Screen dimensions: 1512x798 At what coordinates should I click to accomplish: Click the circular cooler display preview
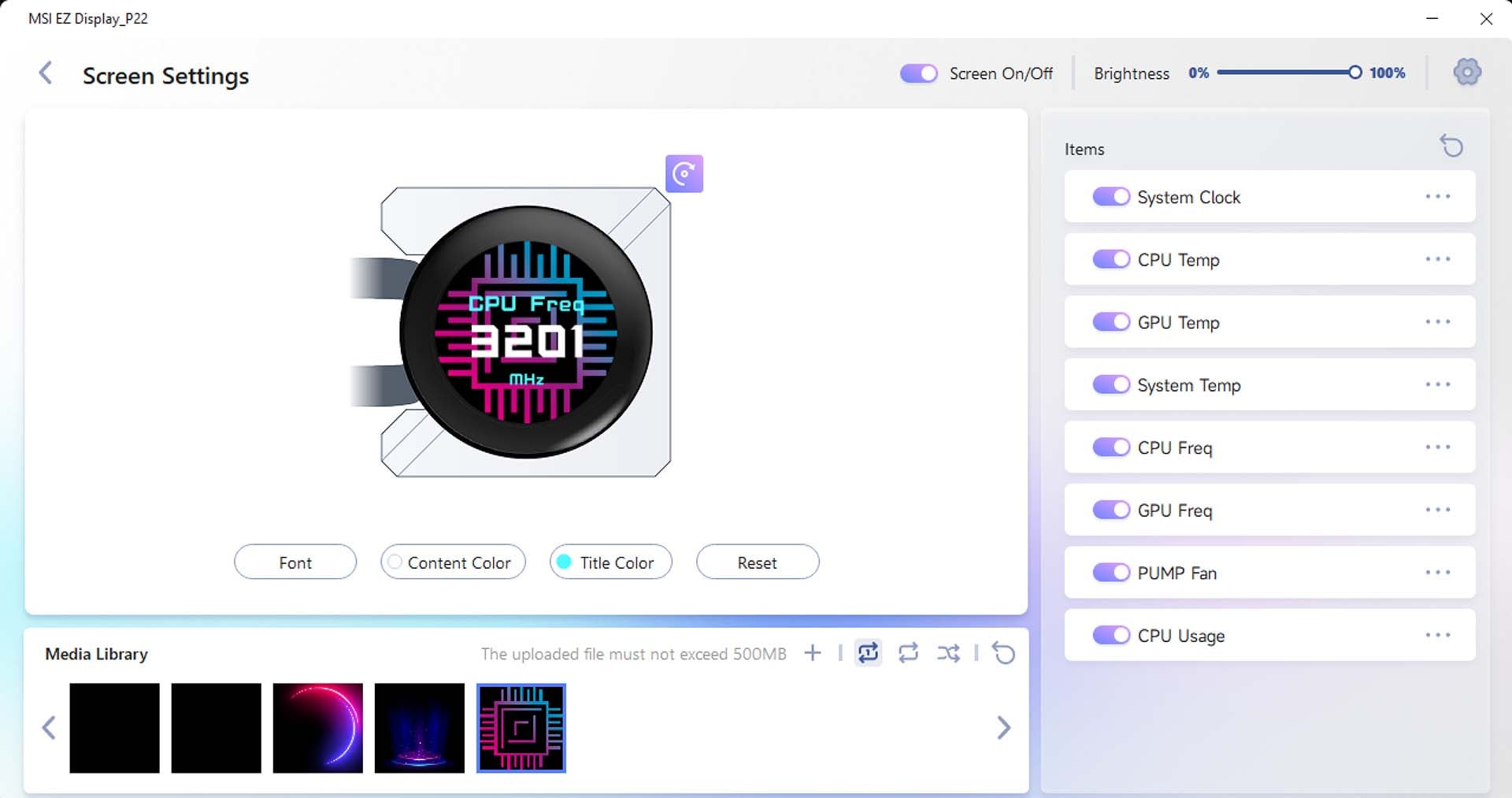(x=526, y=332)
